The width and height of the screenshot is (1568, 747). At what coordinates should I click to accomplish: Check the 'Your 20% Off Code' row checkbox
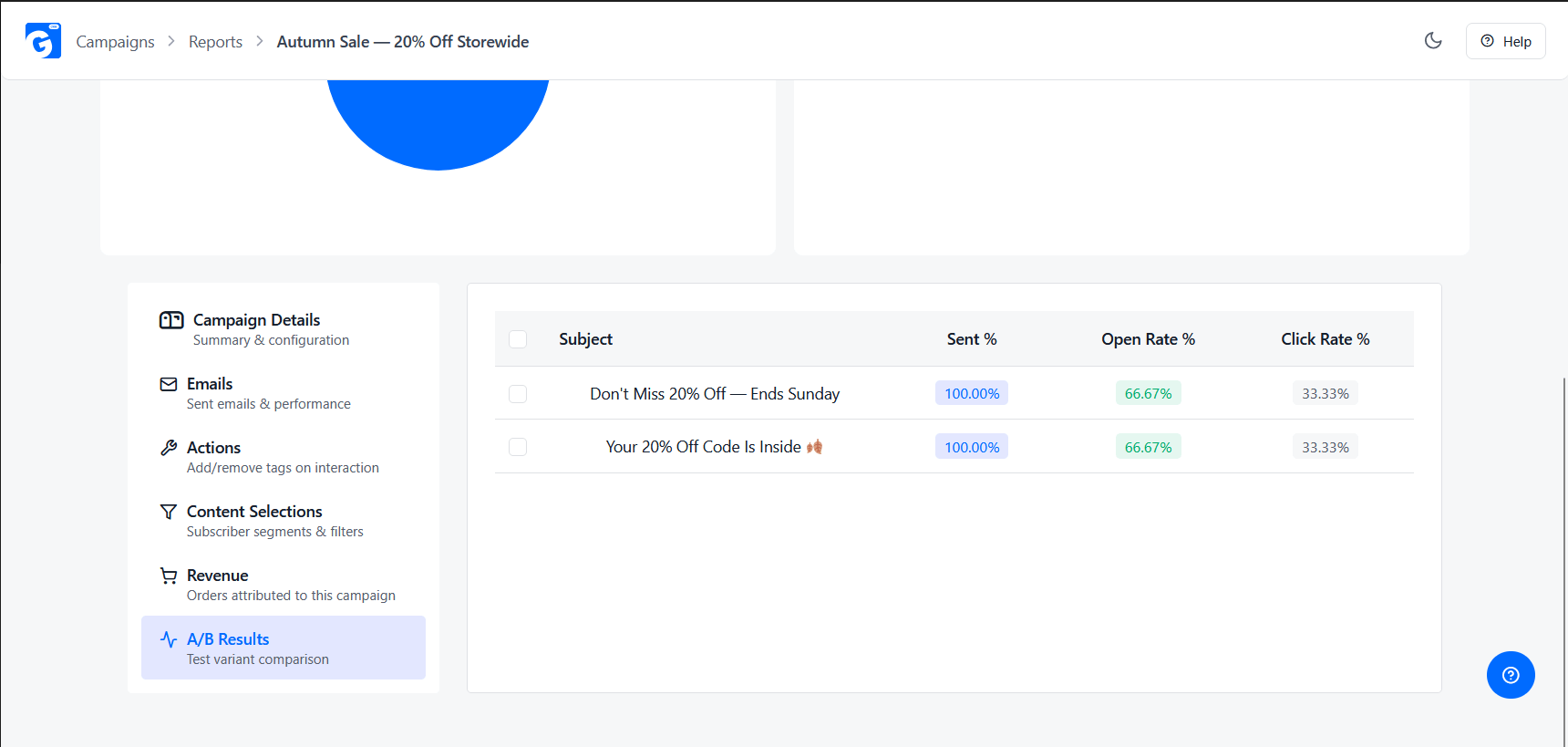click(x=518, y=447)
